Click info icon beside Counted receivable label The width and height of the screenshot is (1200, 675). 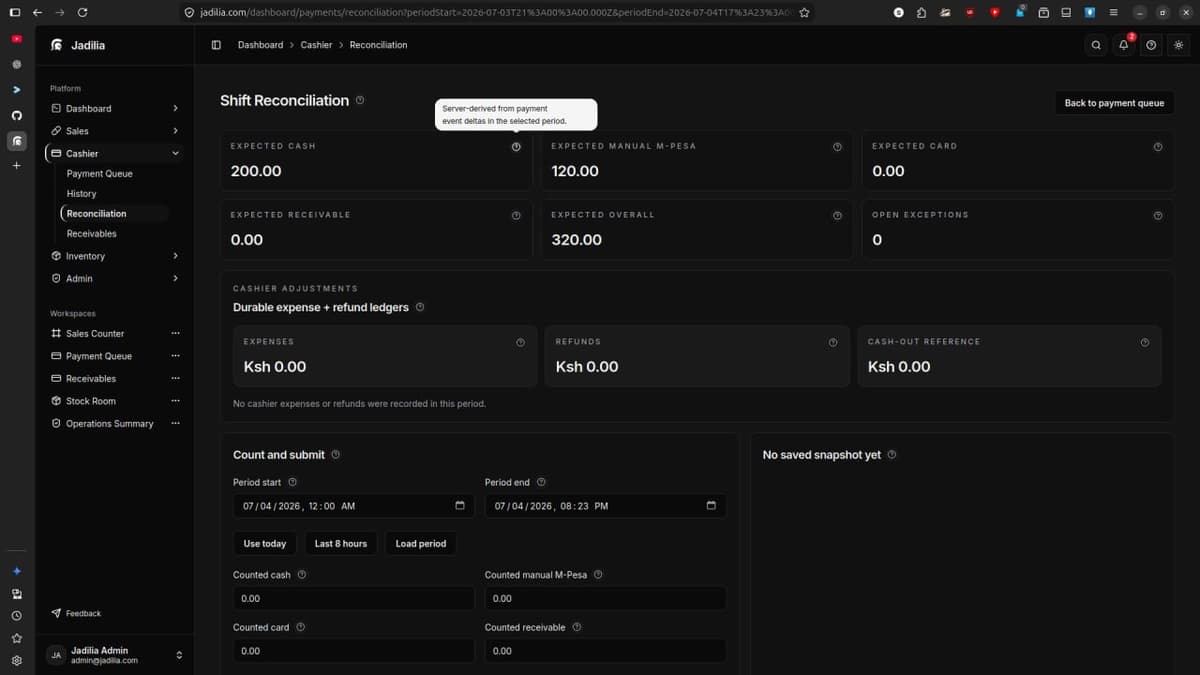click(x=577, y=627)
